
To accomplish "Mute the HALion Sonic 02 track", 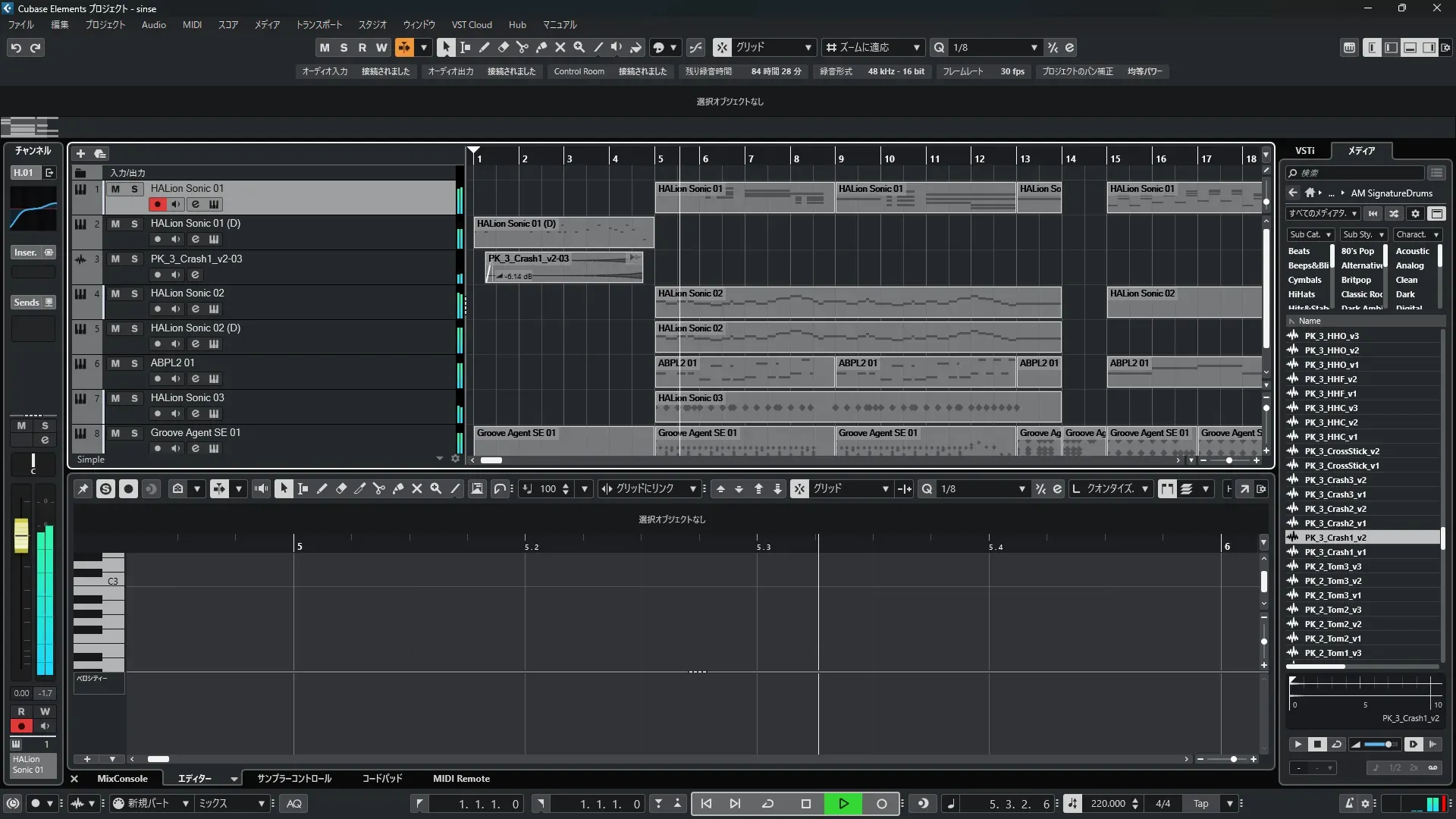I will (x=115, y=293).
